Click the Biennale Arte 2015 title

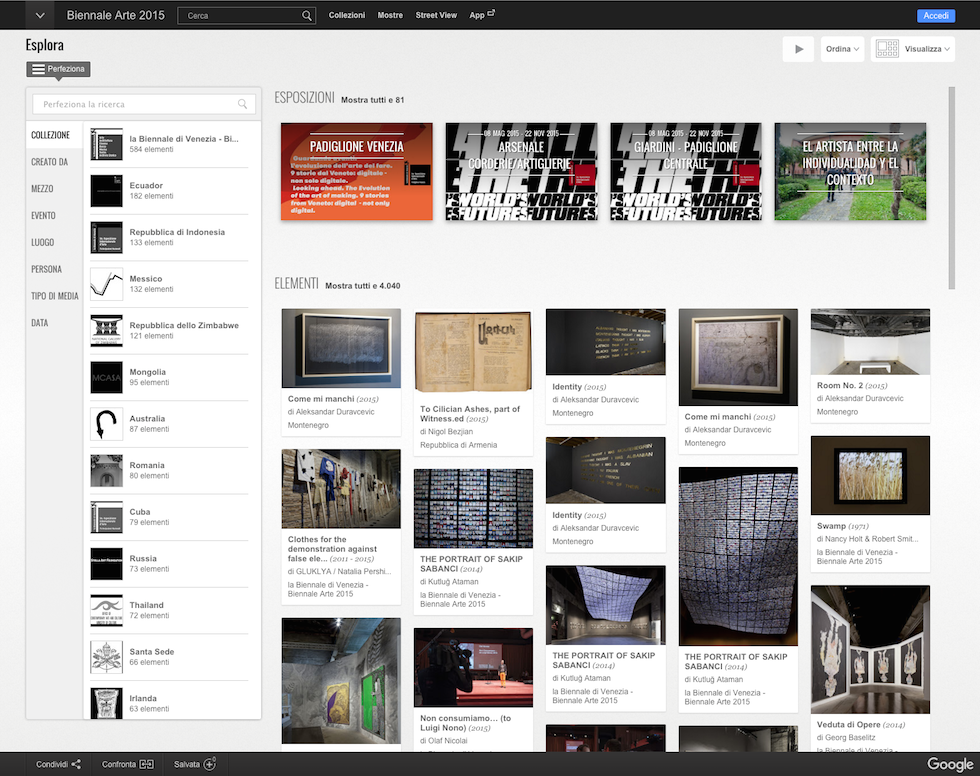116,15
